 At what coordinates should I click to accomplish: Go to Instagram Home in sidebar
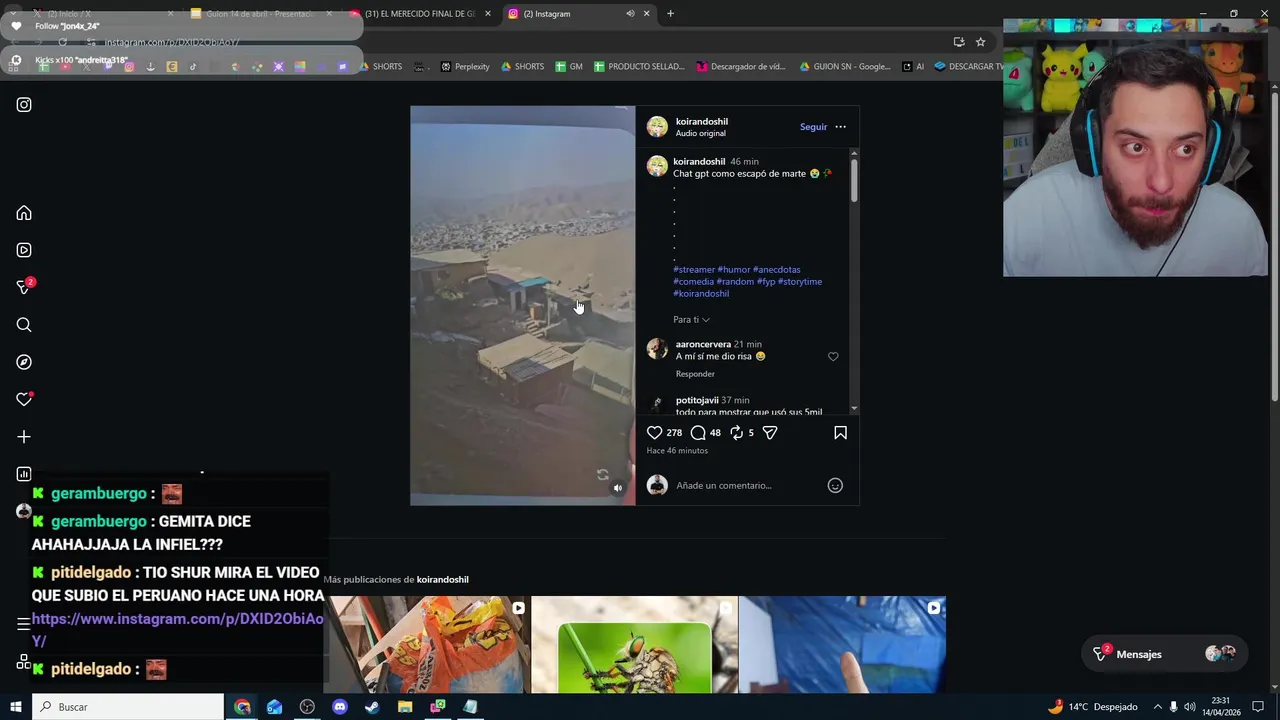24,213
